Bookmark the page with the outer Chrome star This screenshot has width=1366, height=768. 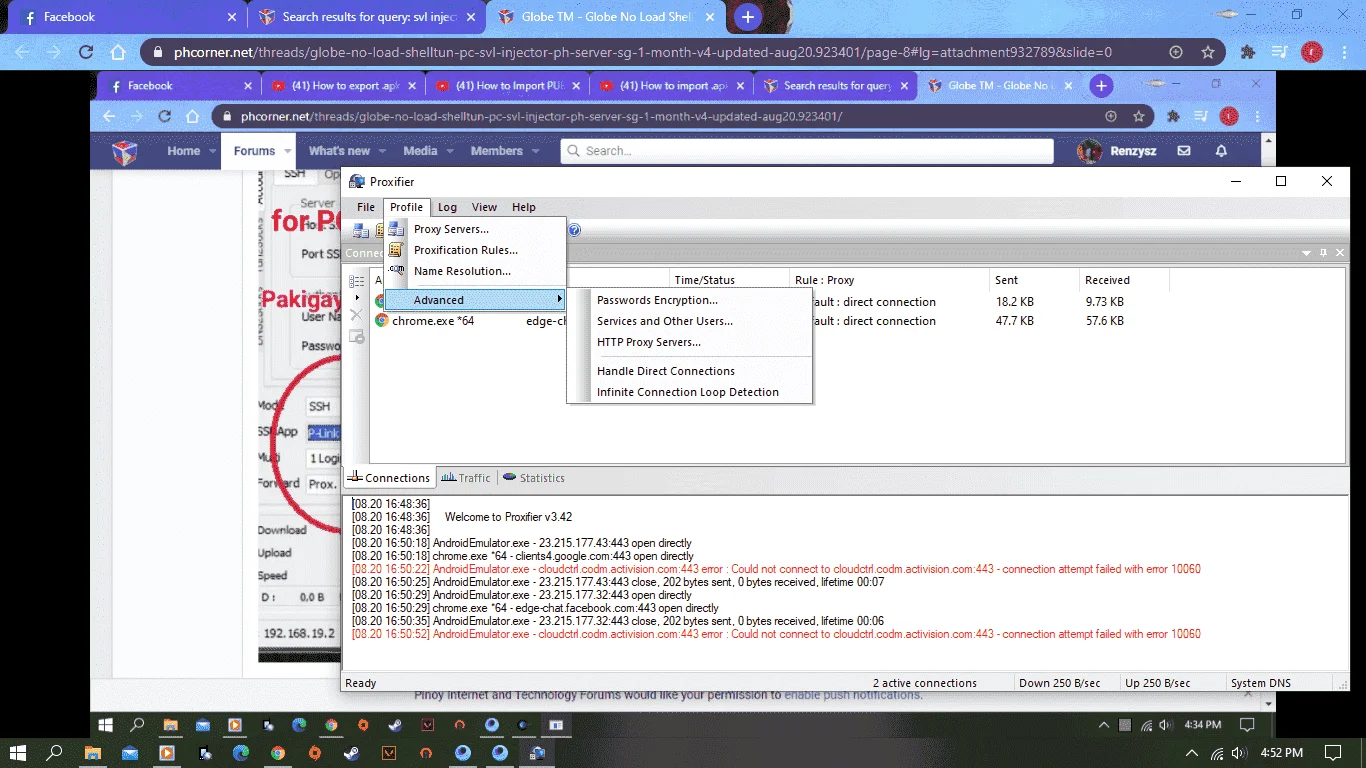pos(1208,52)
